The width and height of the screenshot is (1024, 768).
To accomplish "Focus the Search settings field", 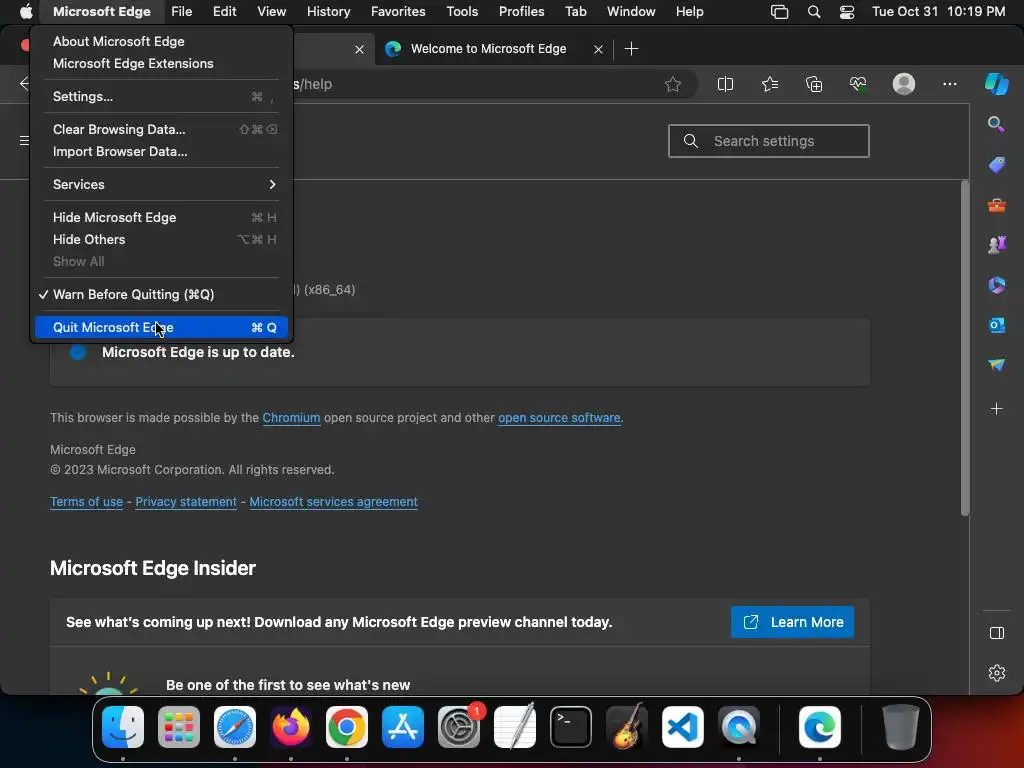I will [x=769, y=141].
